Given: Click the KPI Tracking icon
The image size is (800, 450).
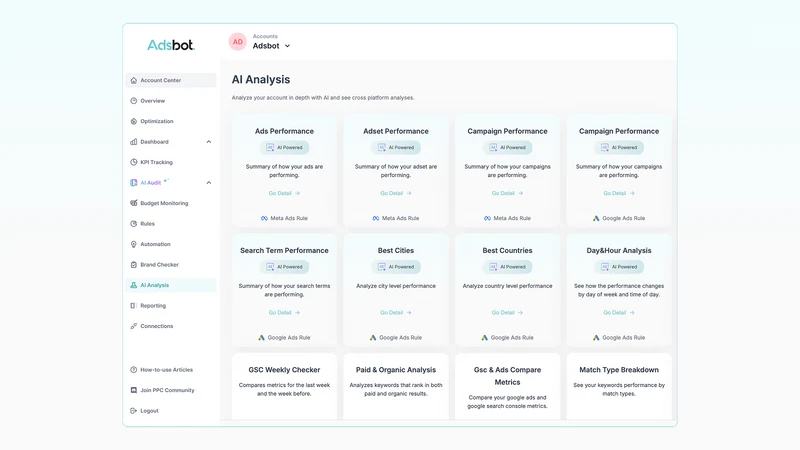Looking at the screenshot, I should (134, 162).
